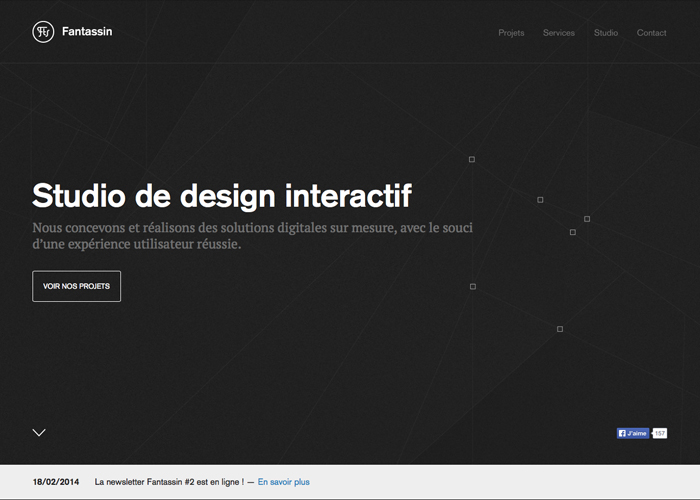Viewport: 700px width, 500px height.
Task: Open the Services menu item
Action: (558, 33)
